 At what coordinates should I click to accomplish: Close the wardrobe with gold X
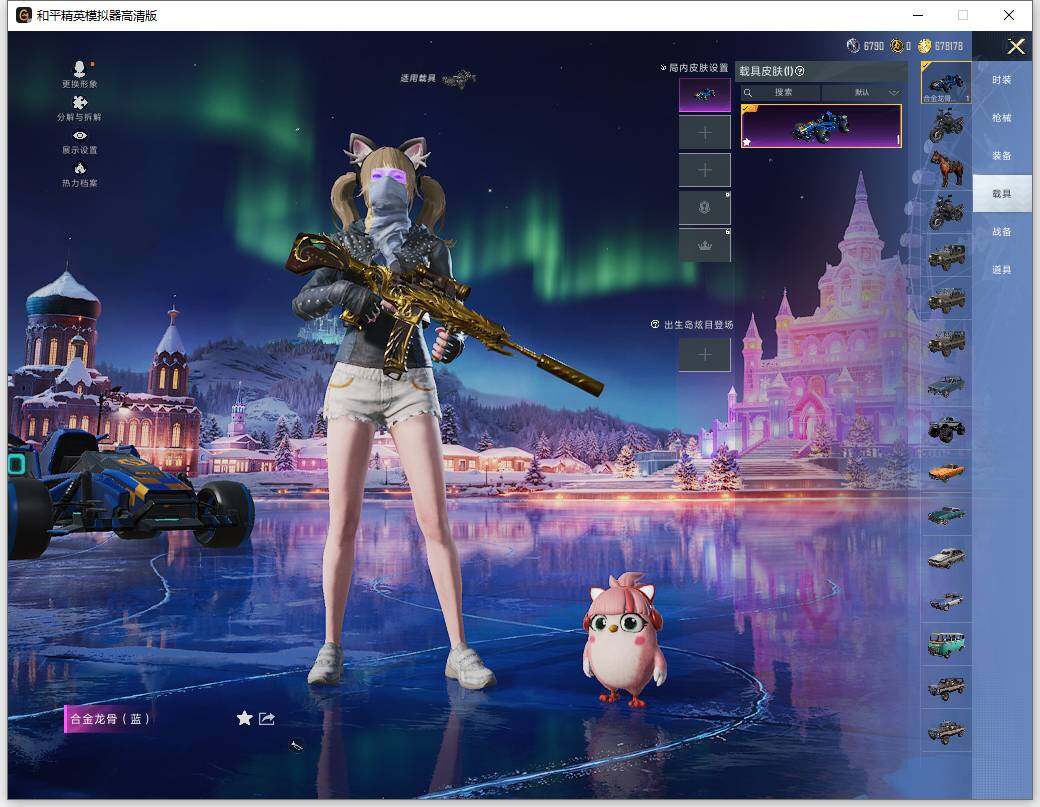point(1015,46)
